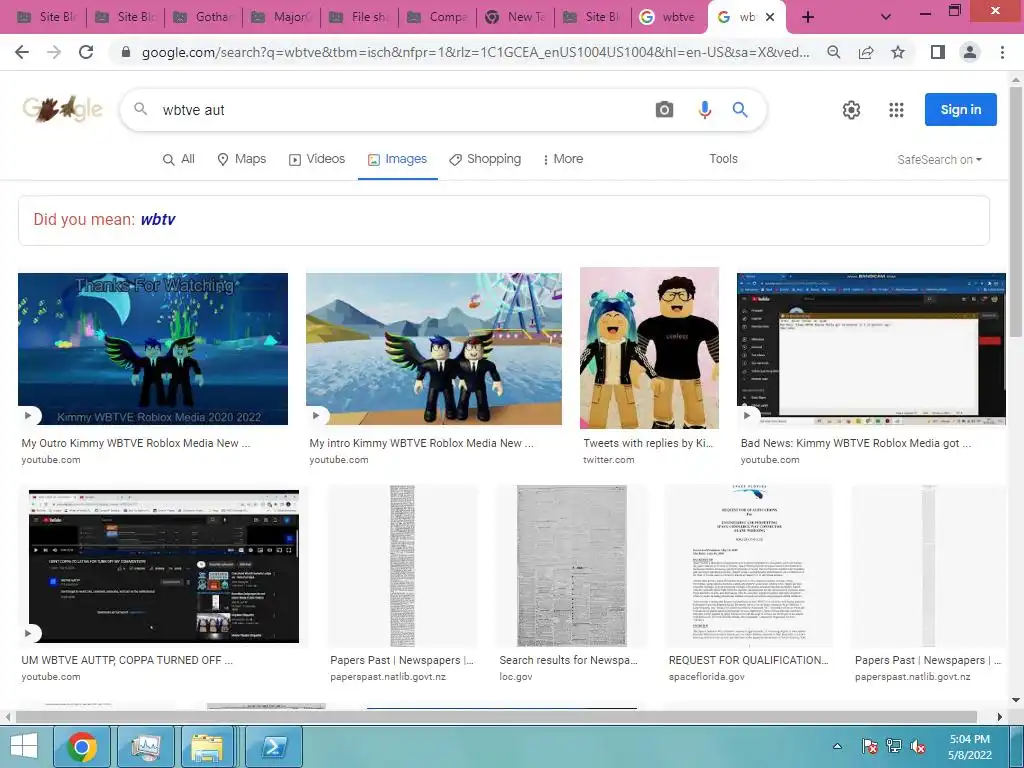
Task: Open the Chrome profile avatar
Action: (970, 52)
